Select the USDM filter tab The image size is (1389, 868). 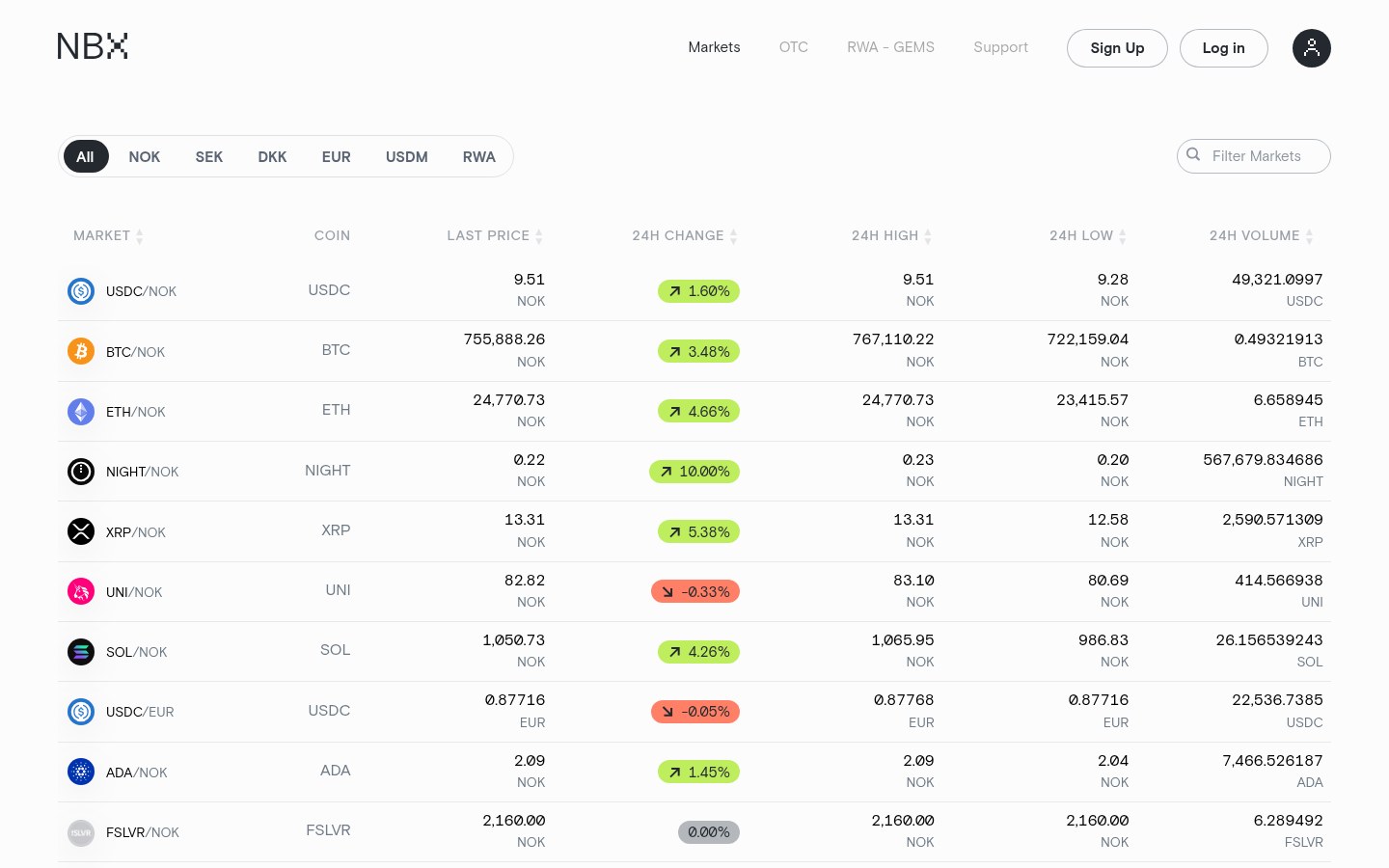[x=407, y=156]
